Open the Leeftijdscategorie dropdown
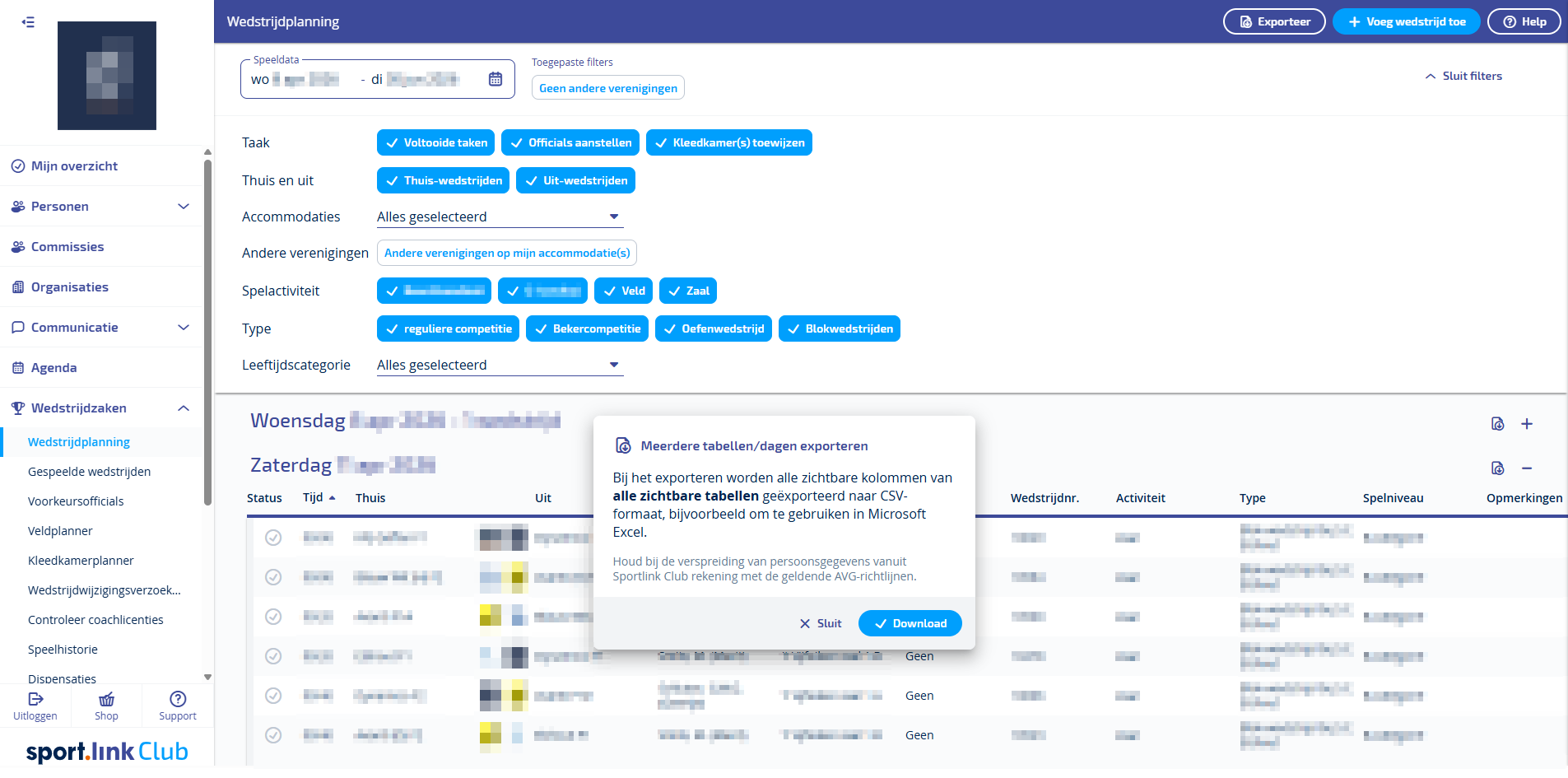 point(612,365)
